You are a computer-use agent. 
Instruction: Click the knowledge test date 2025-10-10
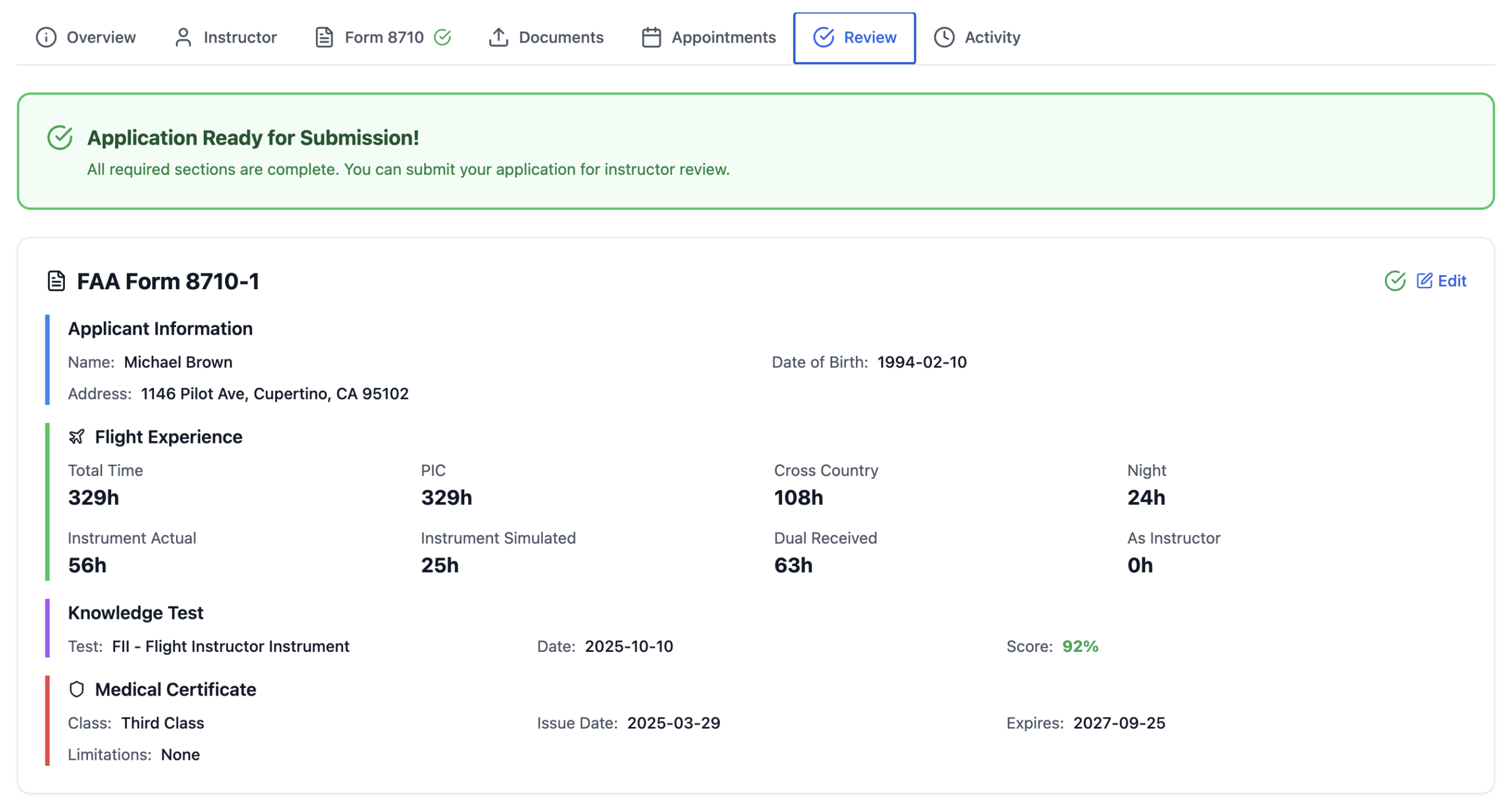[629, 647]
